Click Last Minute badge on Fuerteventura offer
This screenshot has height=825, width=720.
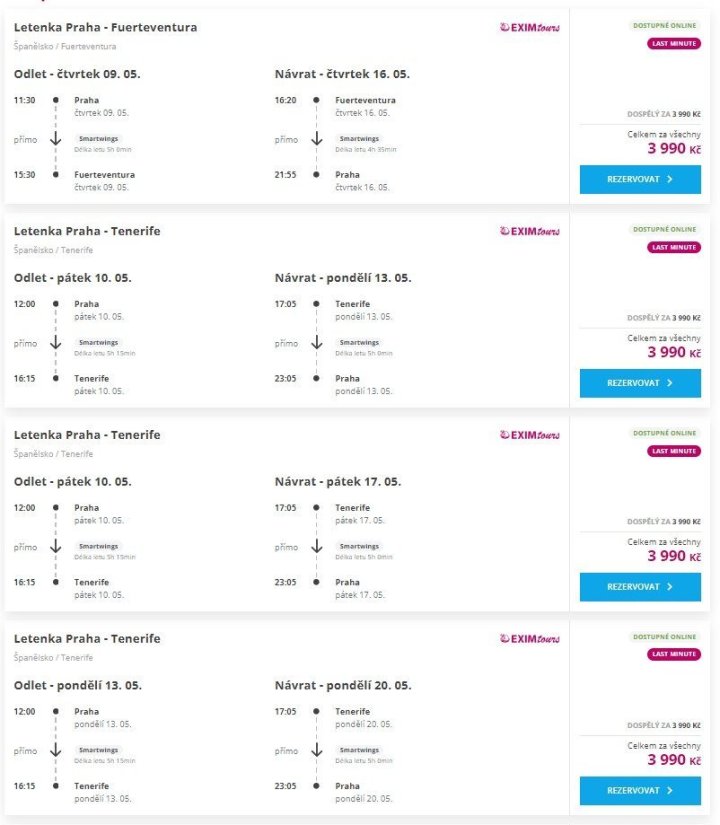[673, 43]
